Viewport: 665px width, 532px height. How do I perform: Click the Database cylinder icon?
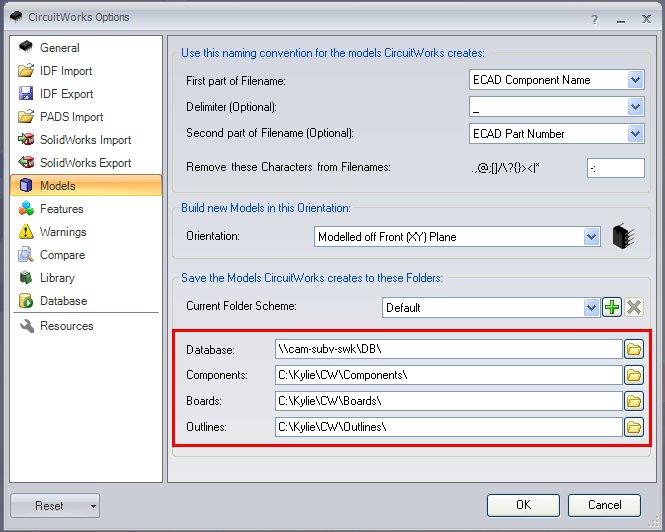point(26,300)
